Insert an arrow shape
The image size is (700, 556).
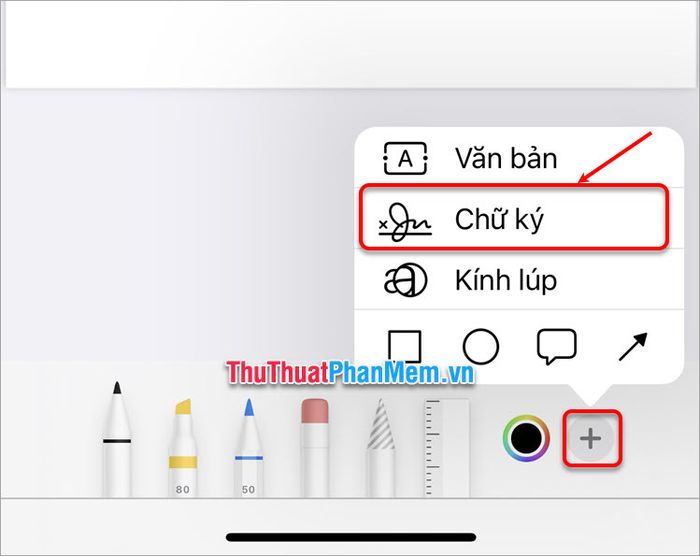(x=633, y=347)
